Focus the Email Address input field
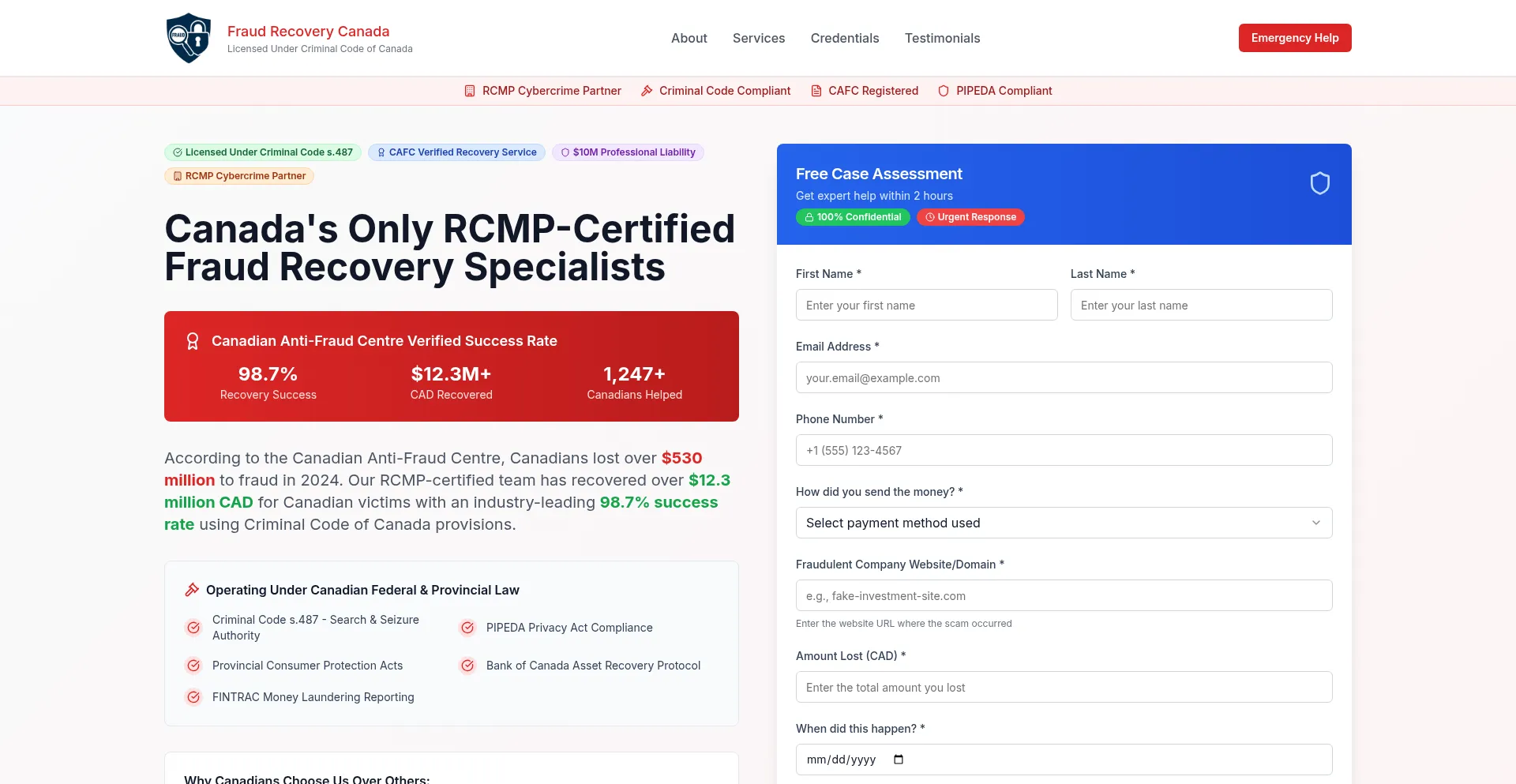 pyautogui.click(x=1064, y=377)
